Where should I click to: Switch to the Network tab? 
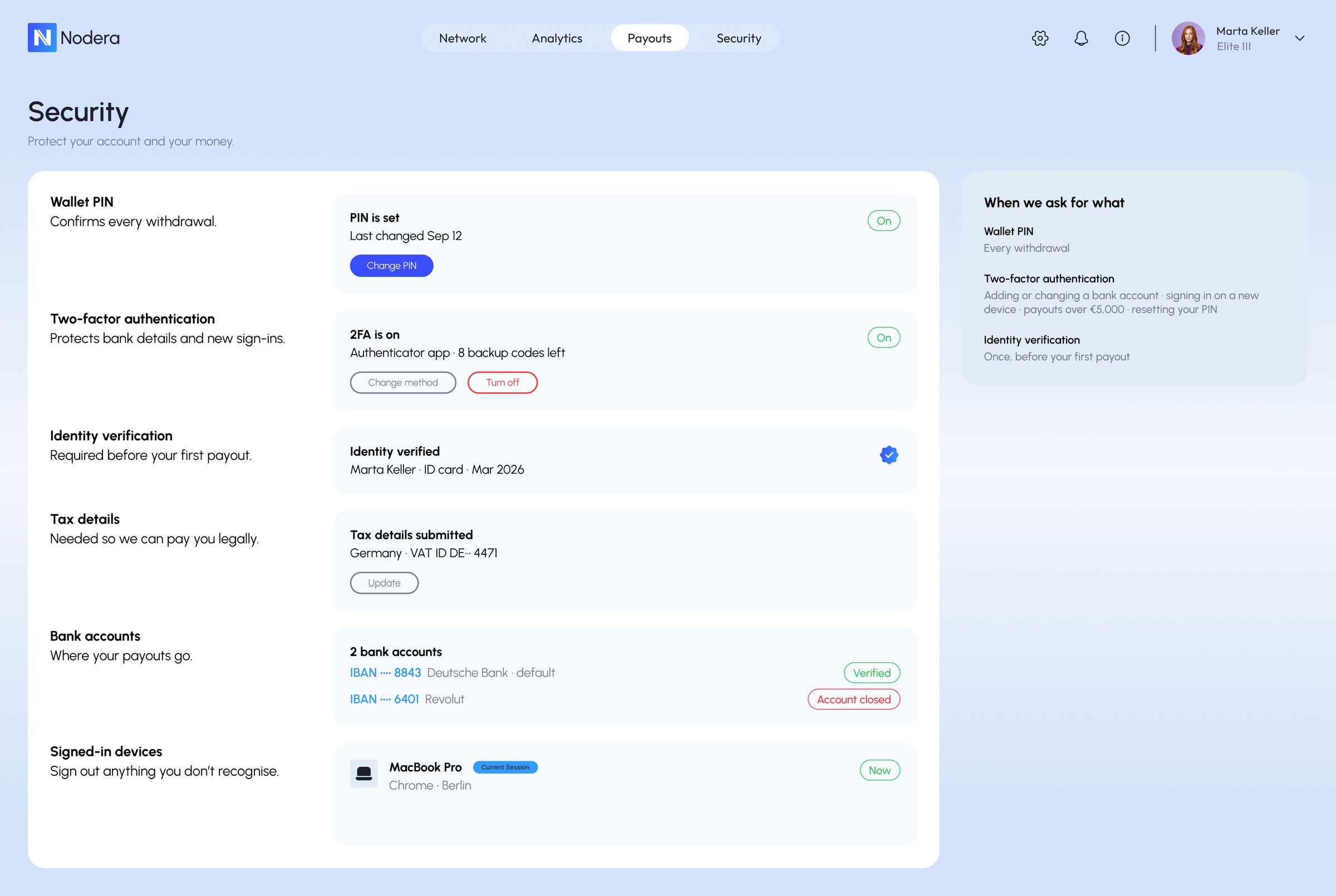point(462,38)
